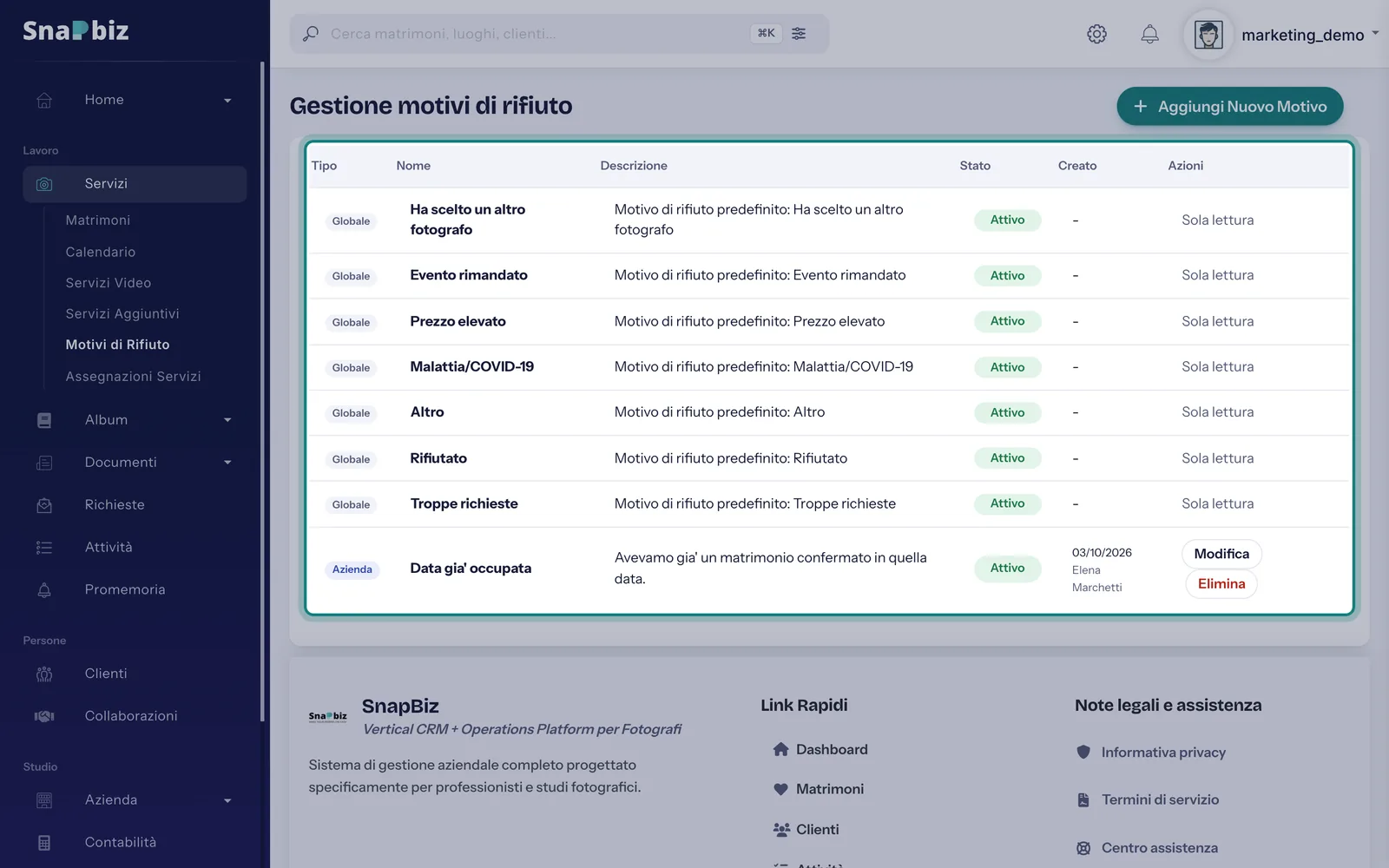Click the marketing_demo user avatar
1389x868 pixels.
click(1208, 35)
